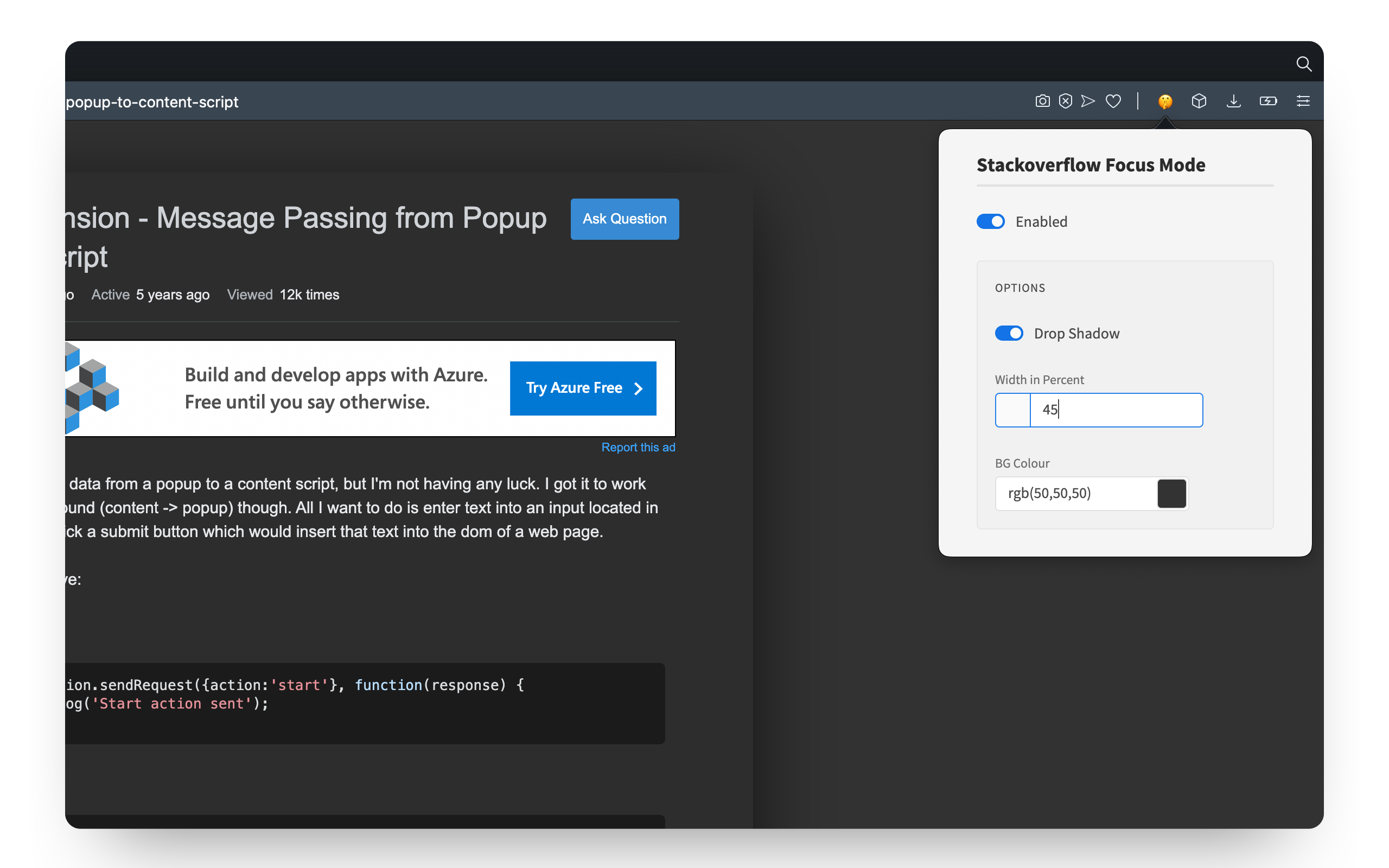Click the magnifier search icon
Viewport: 1389px width, 868px height.
(x=1303, y=63)
